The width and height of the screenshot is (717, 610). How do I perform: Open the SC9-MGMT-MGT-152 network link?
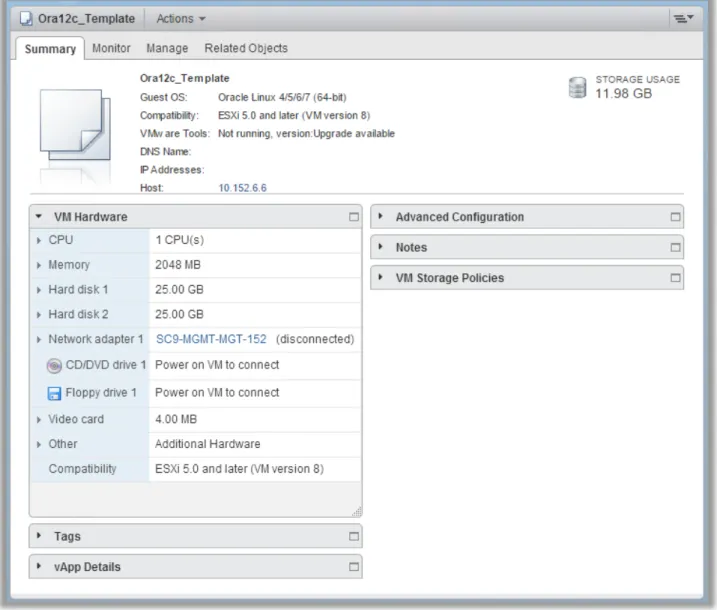[x=211, y=339]
